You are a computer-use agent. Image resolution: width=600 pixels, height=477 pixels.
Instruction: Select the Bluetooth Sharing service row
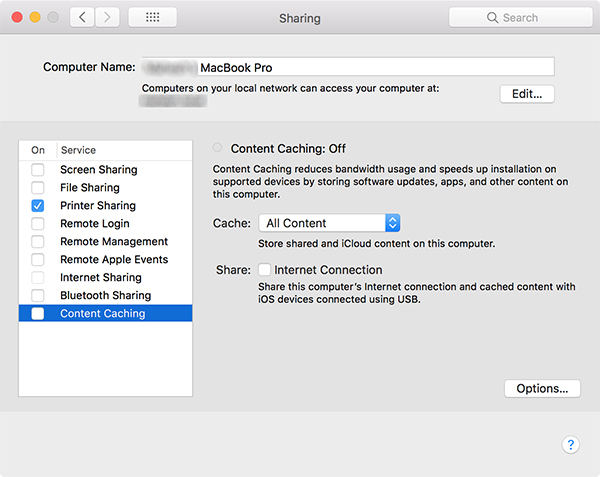pos(105,295)
